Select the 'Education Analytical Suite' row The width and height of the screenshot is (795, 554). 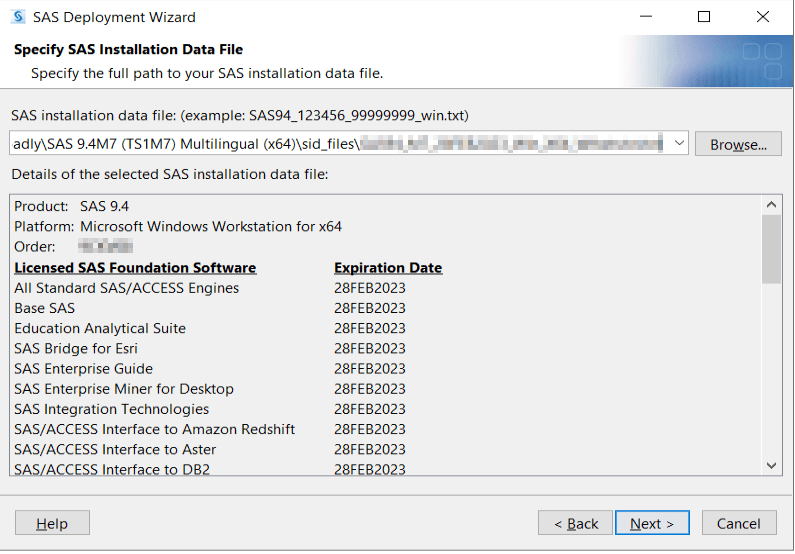pyautogui.click(x=210, y=328)
